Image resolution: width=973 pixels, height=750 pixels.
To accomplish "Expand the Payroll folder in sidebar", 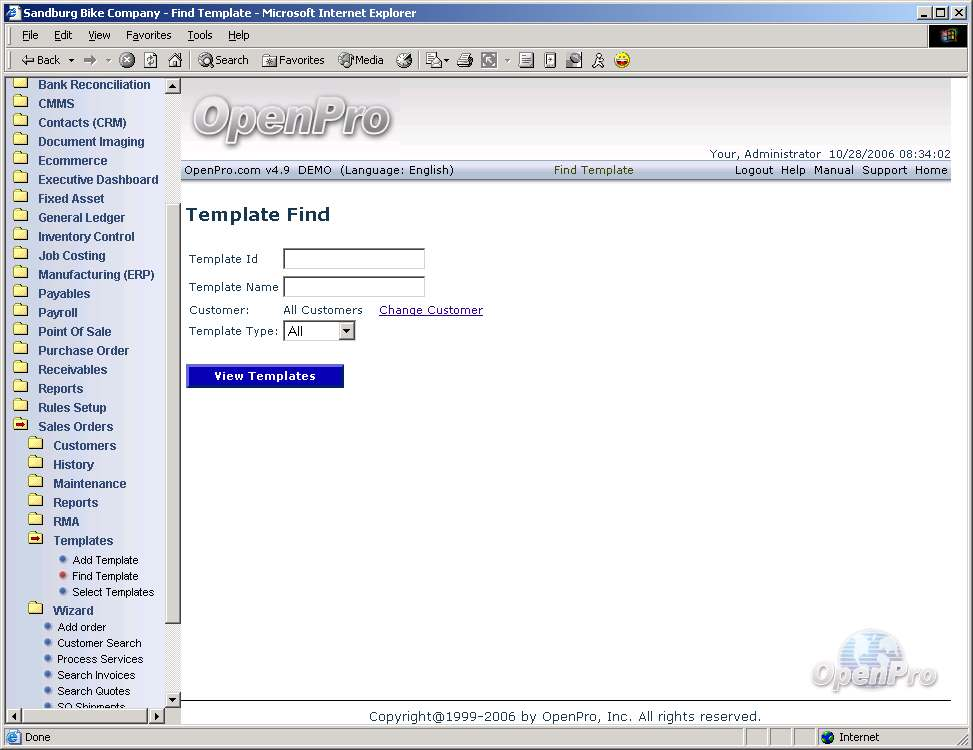I will click(57, 313).
